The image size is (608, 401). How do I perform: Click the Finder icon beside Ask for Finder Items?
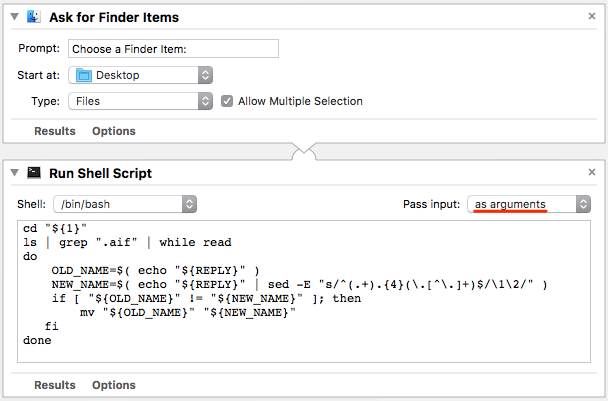(x=34, y=17)
